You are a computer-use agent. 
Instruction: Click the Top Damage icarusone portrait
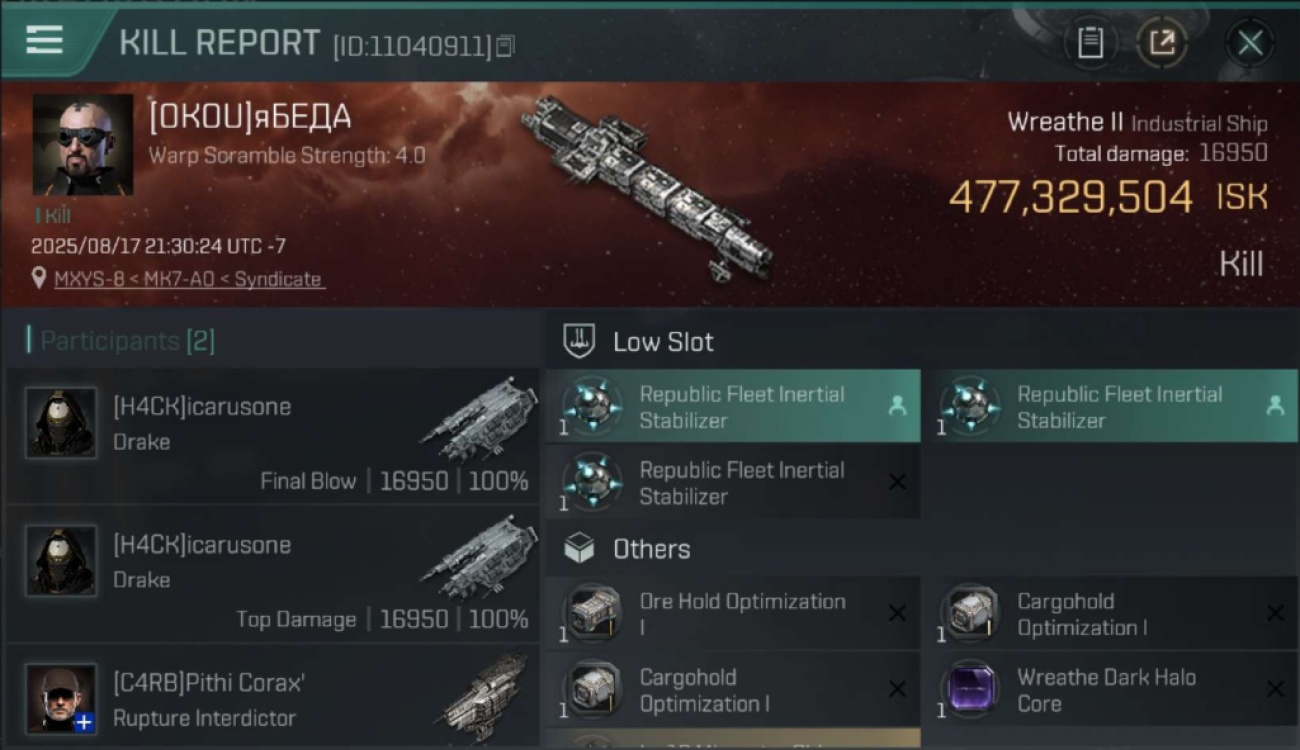click(61, 560)
